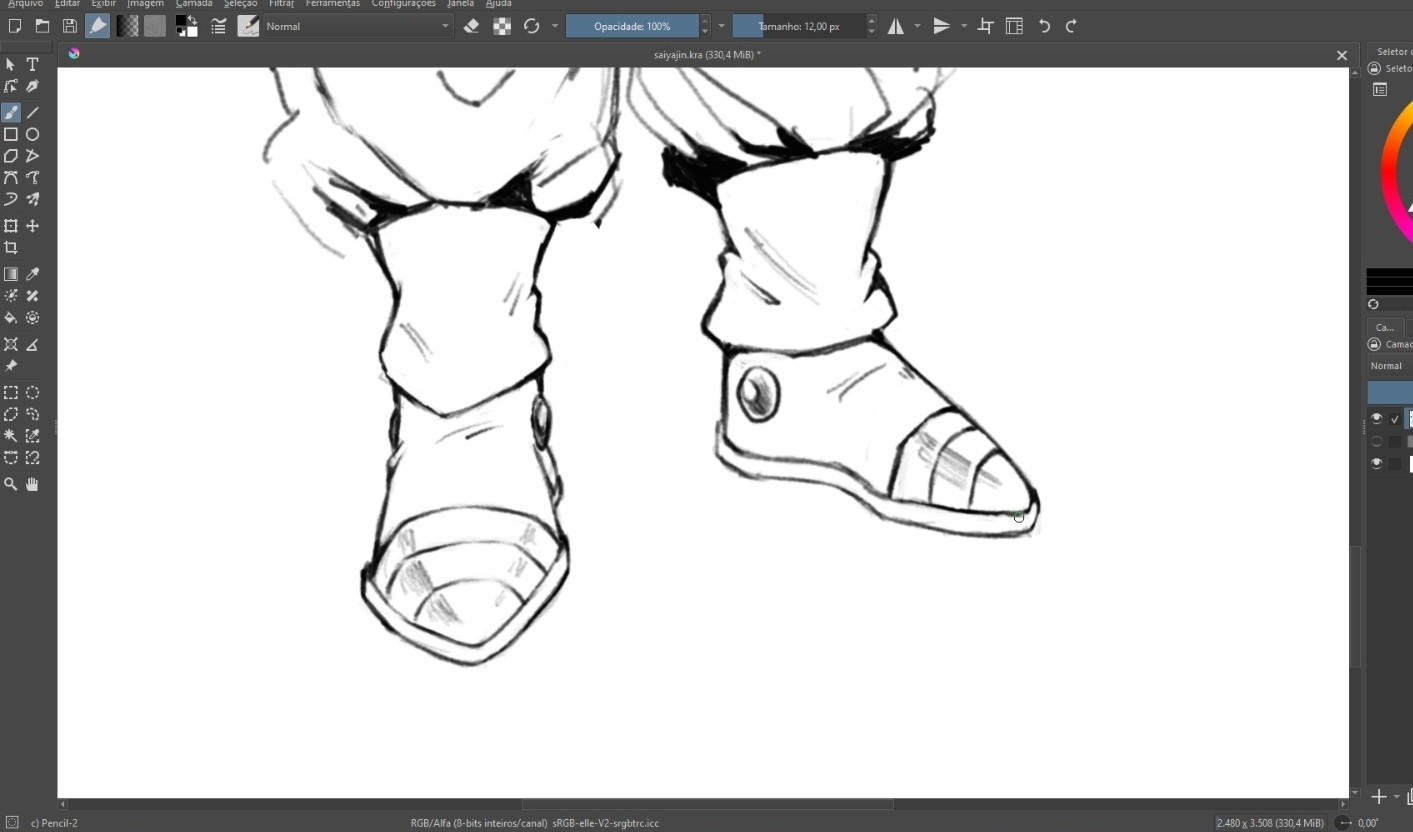
Task: Select the Assistant tool
Action: point(11,344)
